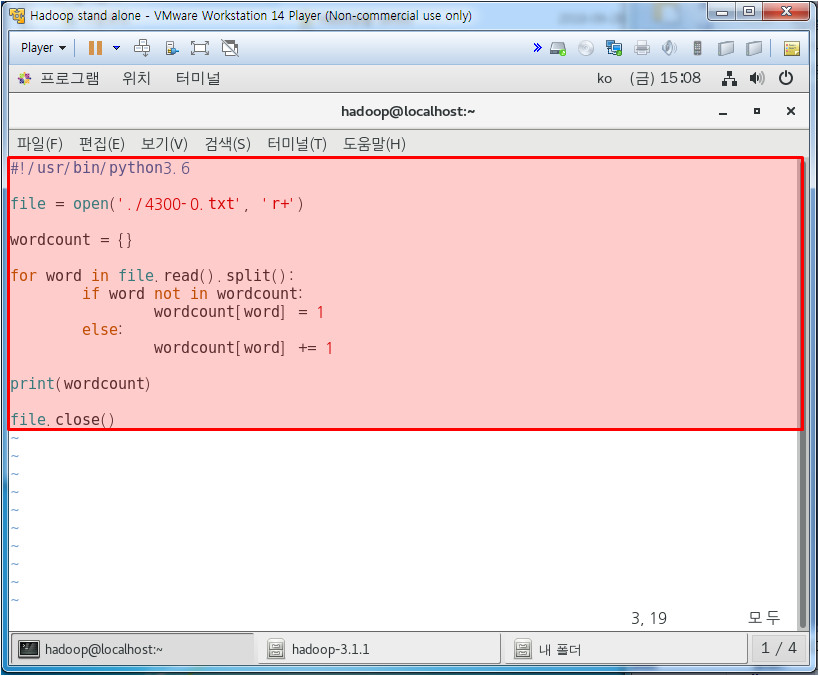Close the hadoop@localhost terminal window
This screenshot has height=676, width=819.
791,111
